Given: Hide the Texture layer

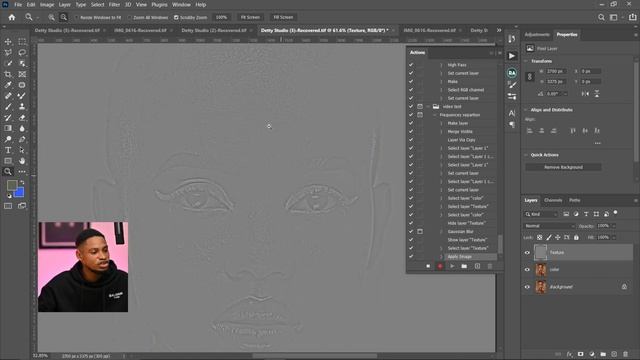Looking at the screenshot, I should [x=527, y=253].
